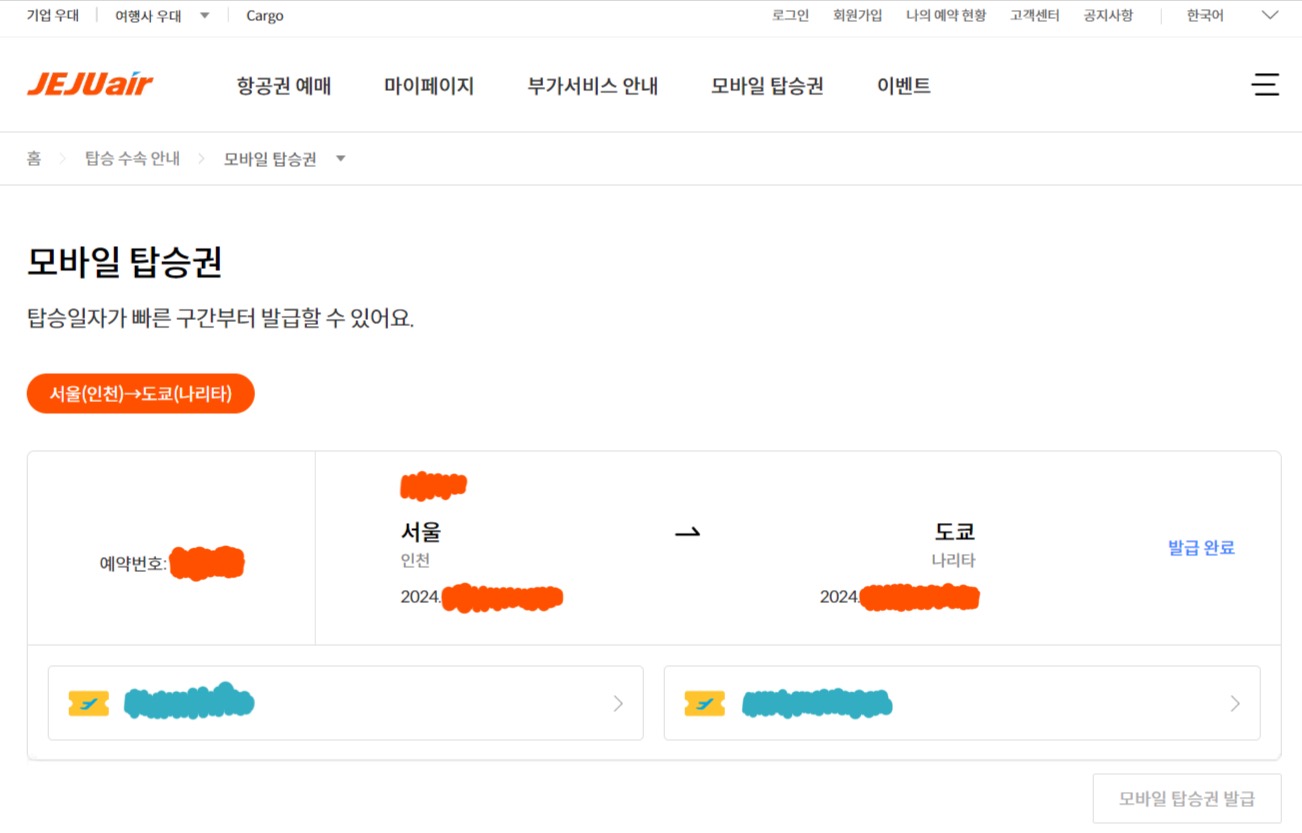Click the 발급 완료 status link
Viewport: 1302px width, 833px height.
pyautogui.click(x=1201, y=548)
